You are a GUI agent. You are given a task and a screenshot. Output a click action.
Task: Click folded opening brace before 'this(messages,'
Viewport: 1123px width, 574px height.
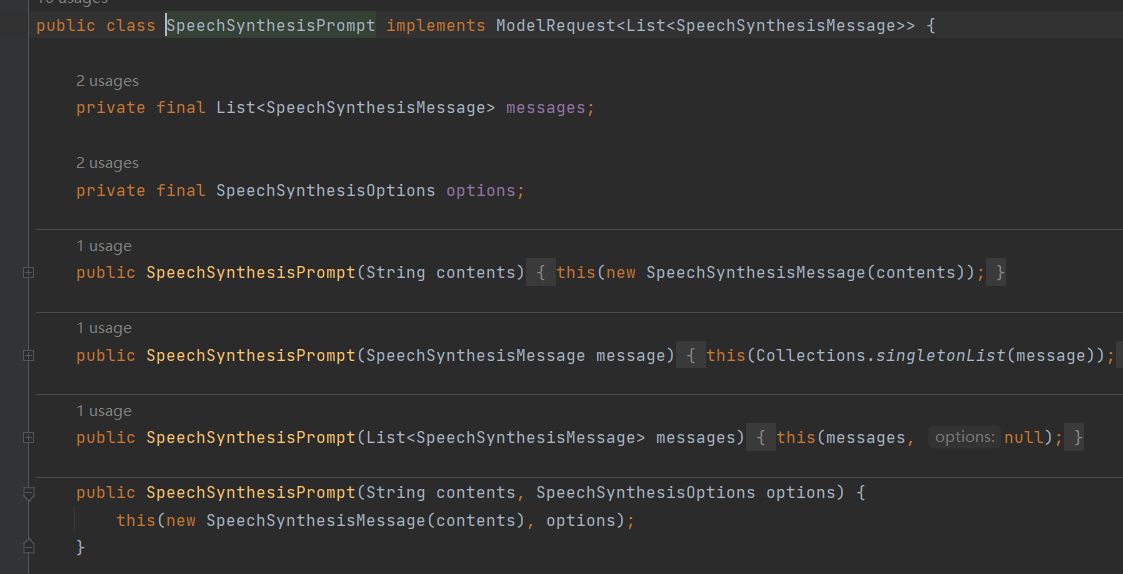click(761, 438)
